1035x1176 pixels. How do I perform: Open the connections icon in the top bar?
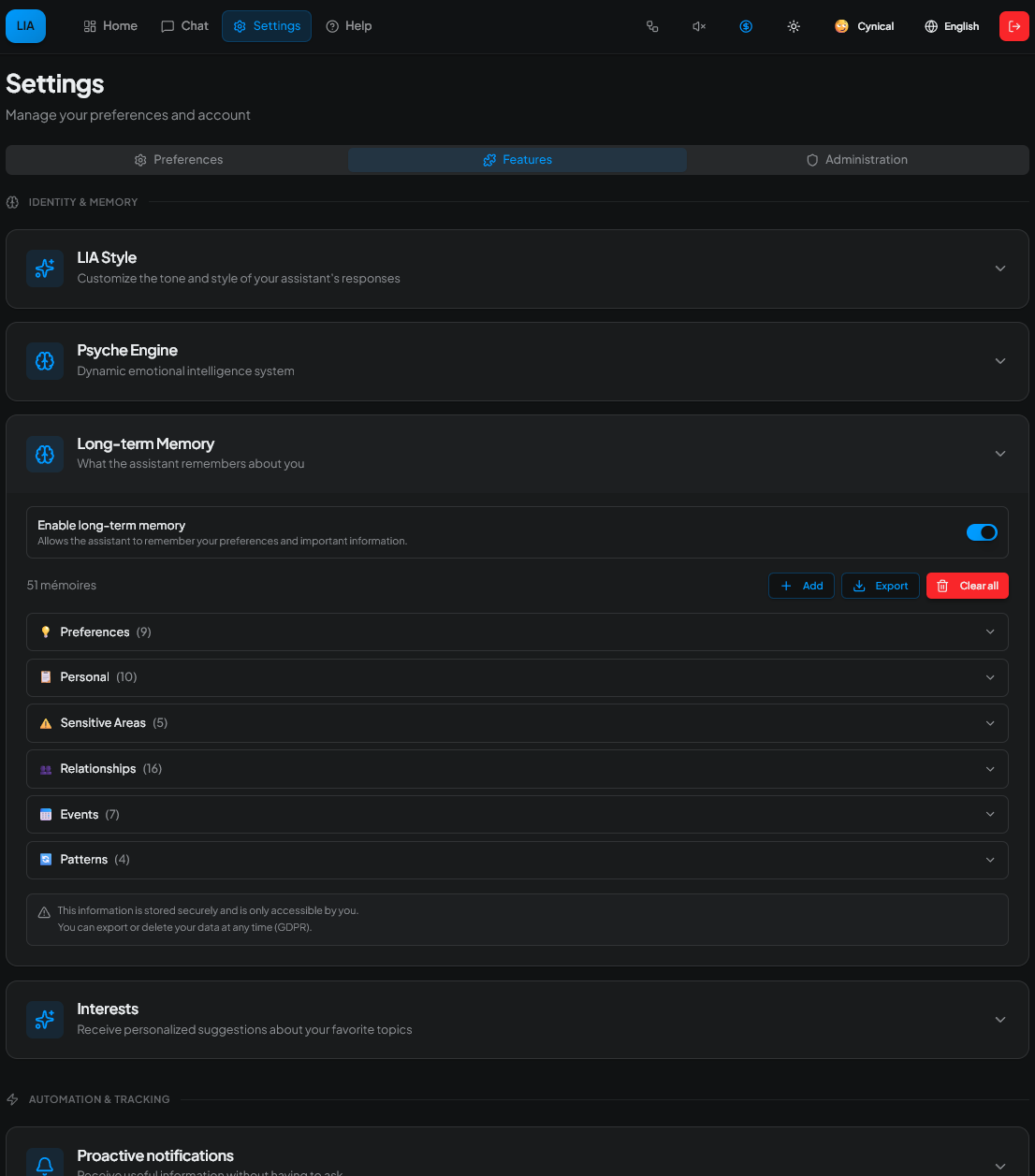point(652,26)
